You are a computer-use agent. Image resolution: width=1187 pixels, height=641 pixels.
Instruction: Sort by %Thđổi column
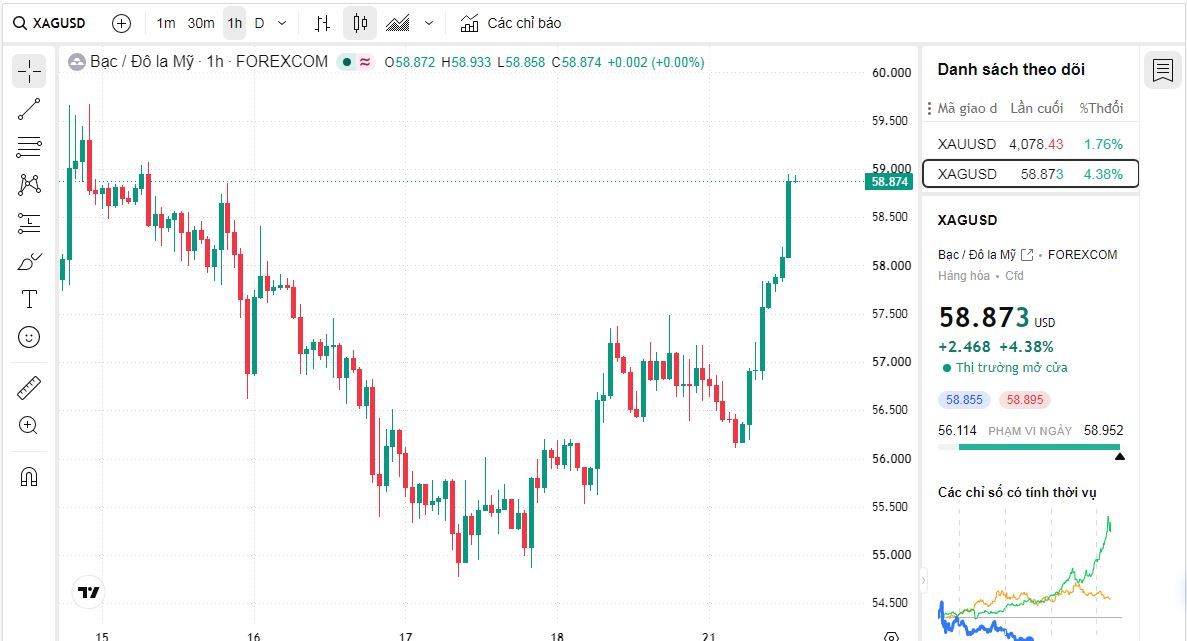point(1101,108)
